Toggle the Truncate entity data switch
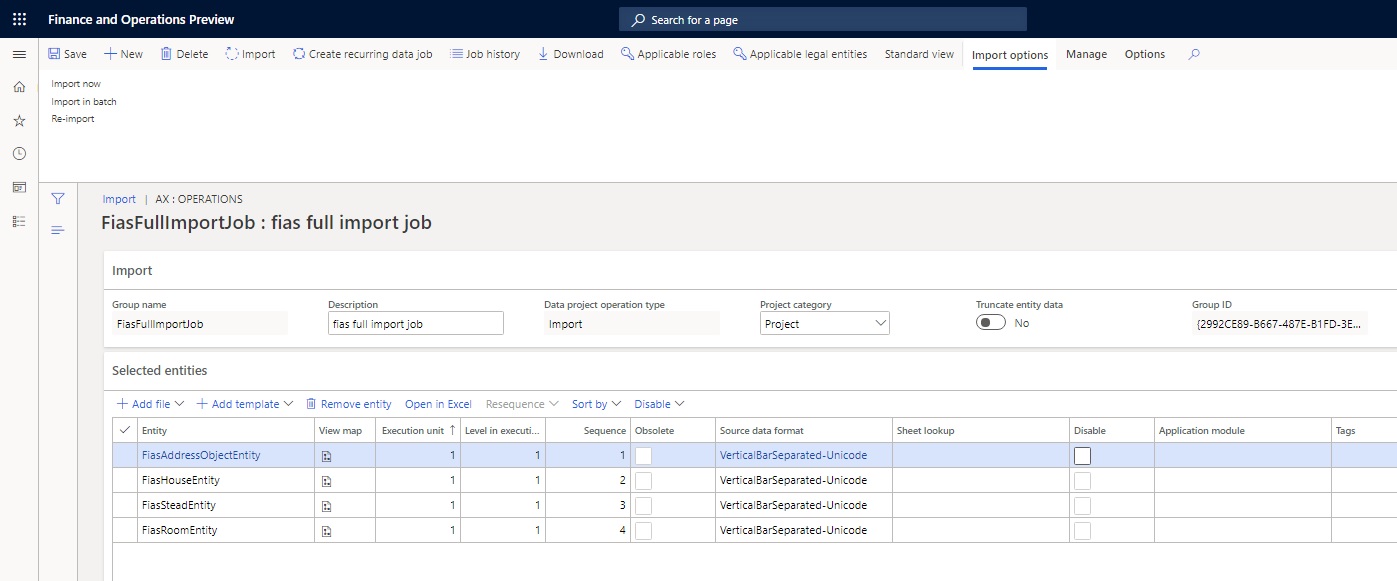Screen dimensions: 1397x581 989,322
